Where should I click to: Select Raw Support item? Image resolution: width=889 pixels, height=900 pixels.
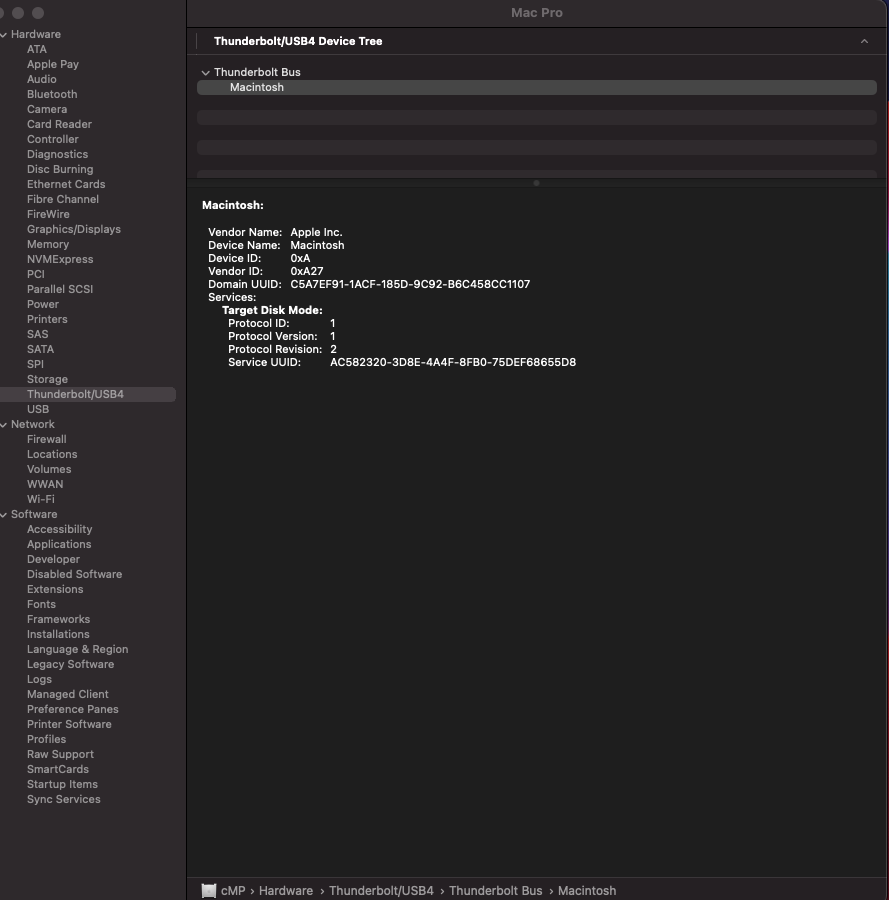click(60, 754)
